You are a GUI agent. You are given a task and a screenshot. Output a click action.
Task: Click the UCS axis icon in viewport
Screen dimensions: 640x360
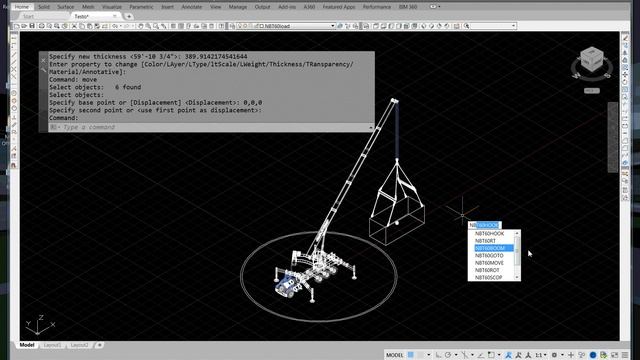(39, 325)
